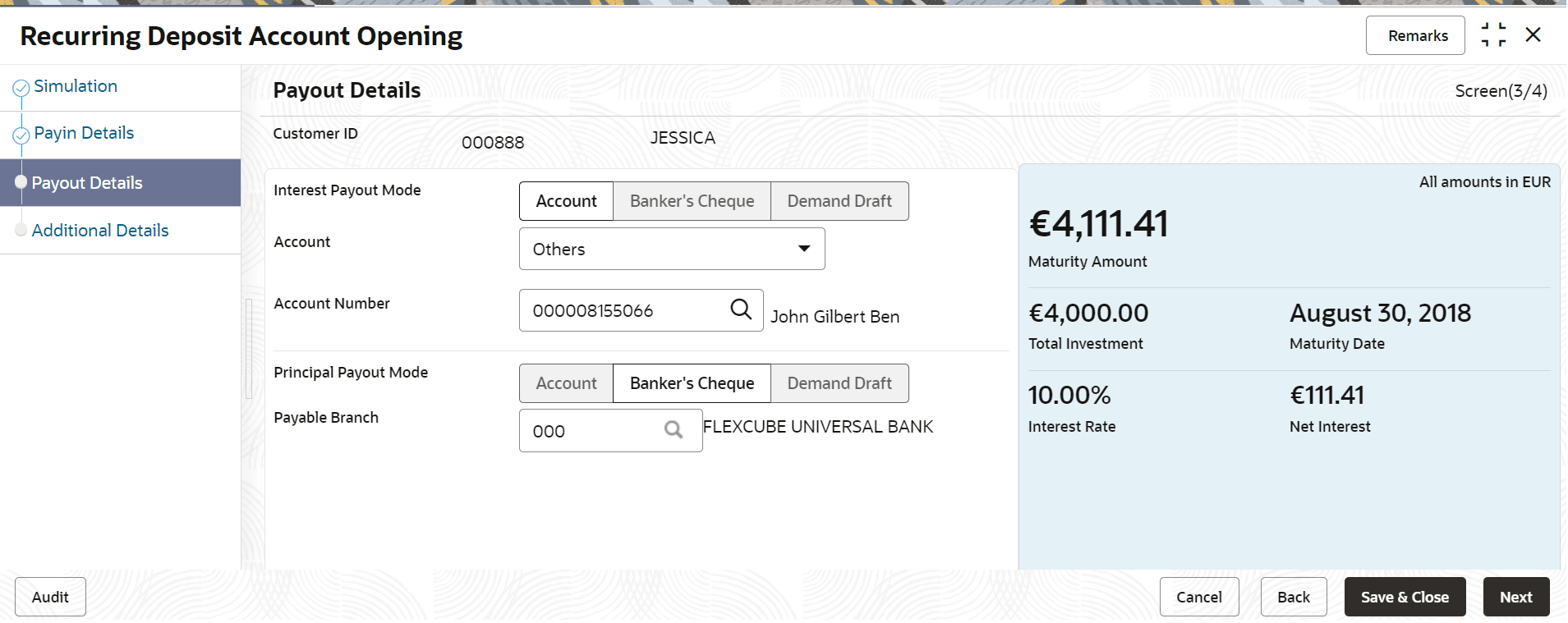Set Principal Payout Mode to Account
Viewport: 1568px width, 623px height.
(566, 383)
